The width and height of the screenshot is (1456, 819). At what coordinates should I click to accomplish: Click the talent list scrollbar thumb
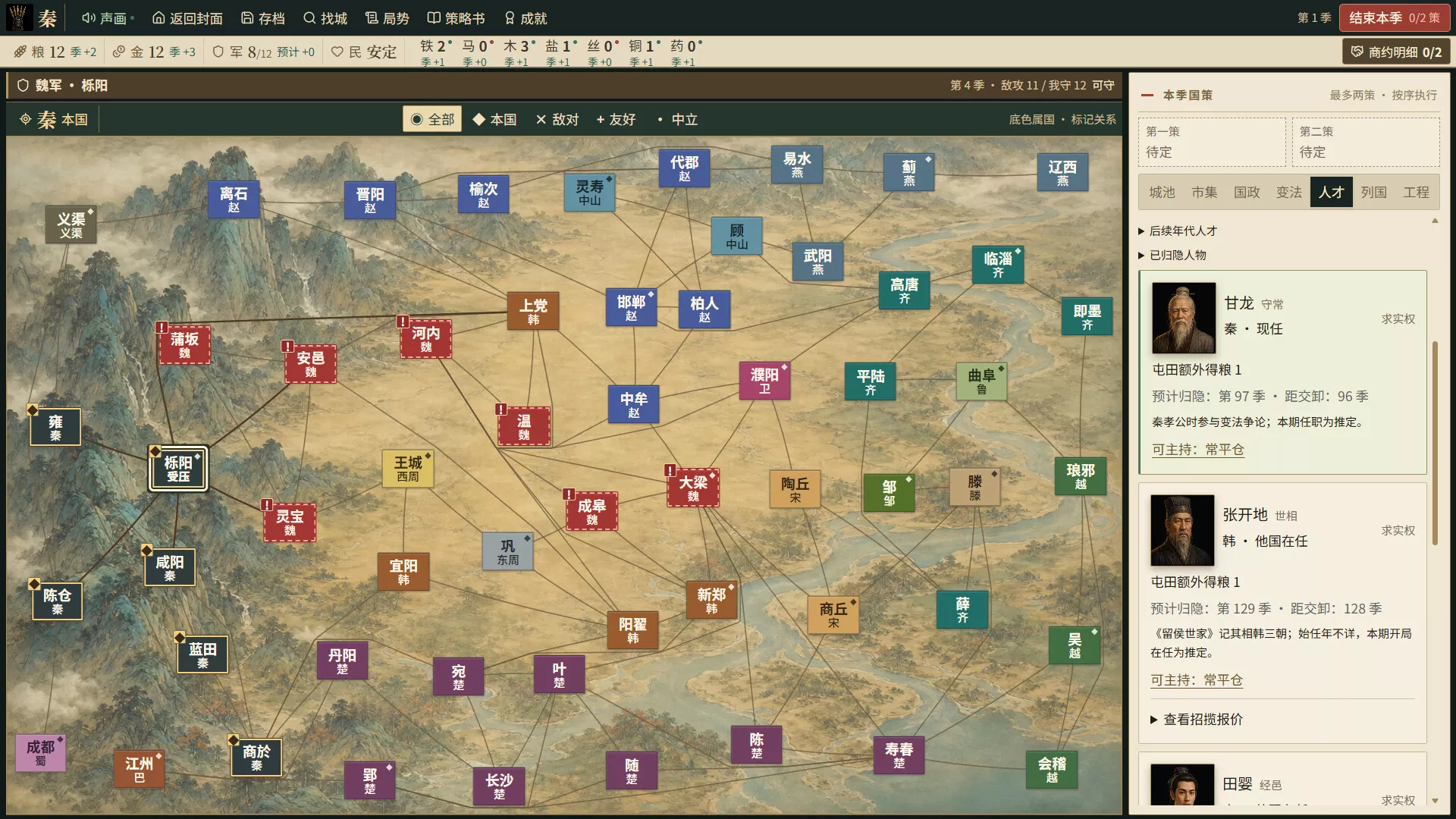pos(1434,443)
